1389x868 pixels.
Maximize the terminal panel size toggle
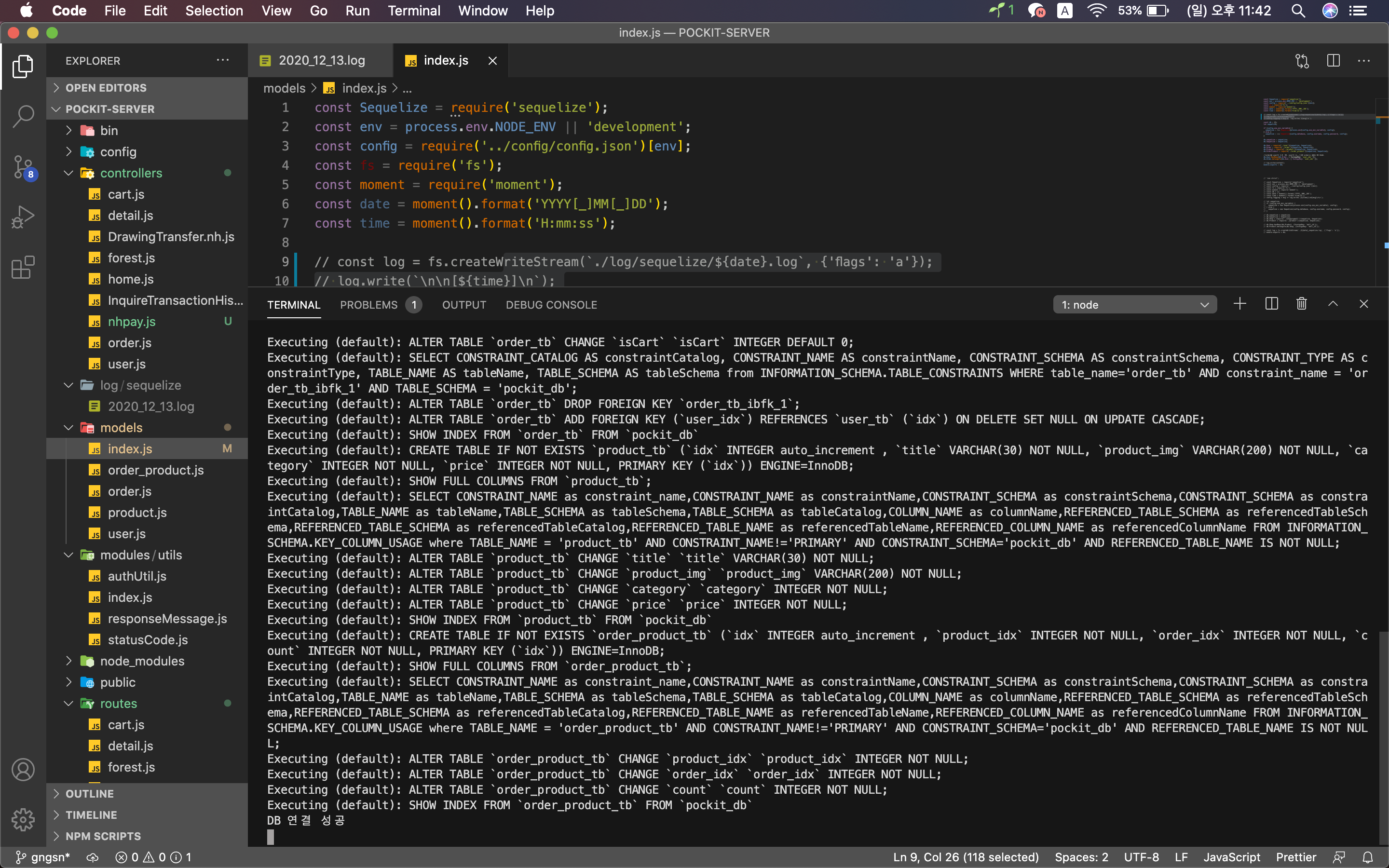pos(1333,304)
